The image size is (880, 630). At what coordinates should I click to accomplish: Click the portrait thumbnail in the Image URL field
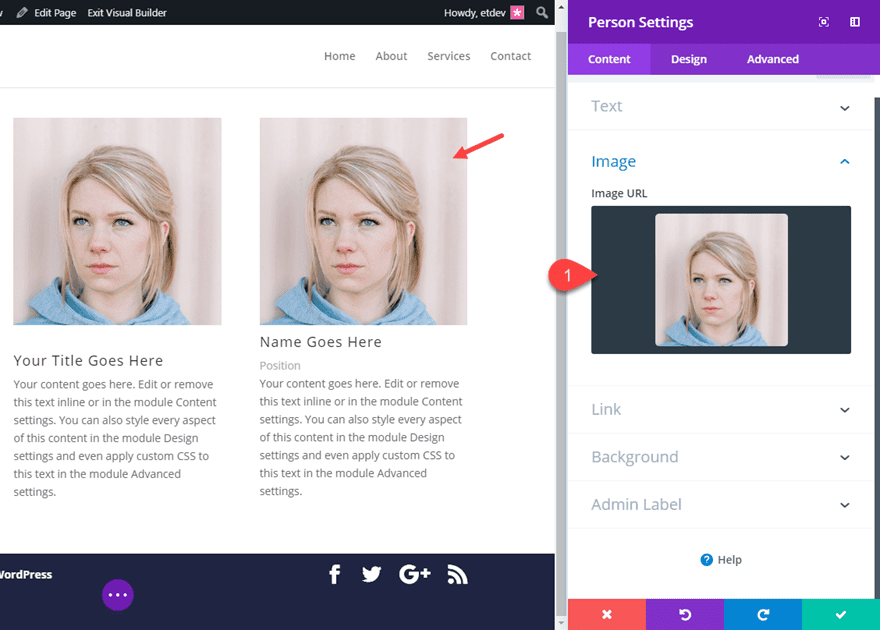(721, 280)
